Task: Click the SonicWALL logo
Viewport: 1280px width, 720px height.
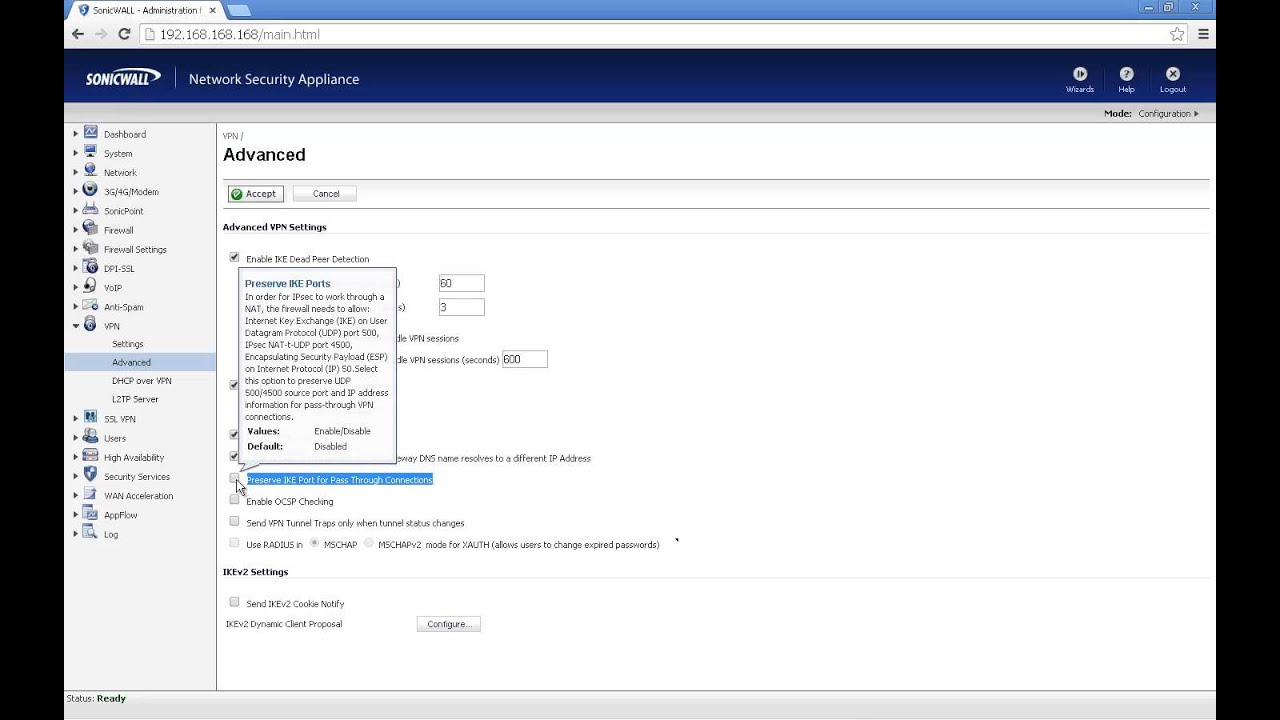Action: click(x=123, y=78)
